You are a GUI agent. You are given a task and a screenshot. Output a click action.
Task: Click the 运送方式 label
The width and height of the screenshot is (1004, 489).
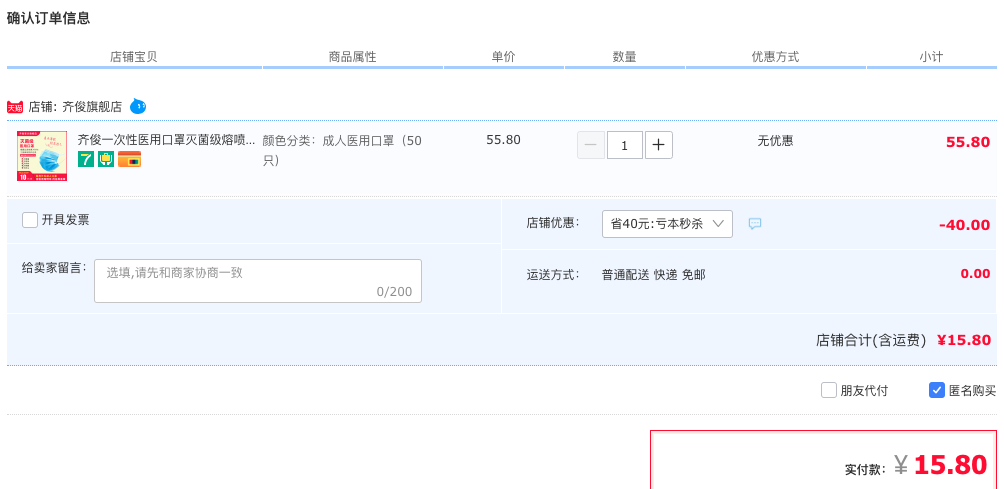tap(553, 275)
